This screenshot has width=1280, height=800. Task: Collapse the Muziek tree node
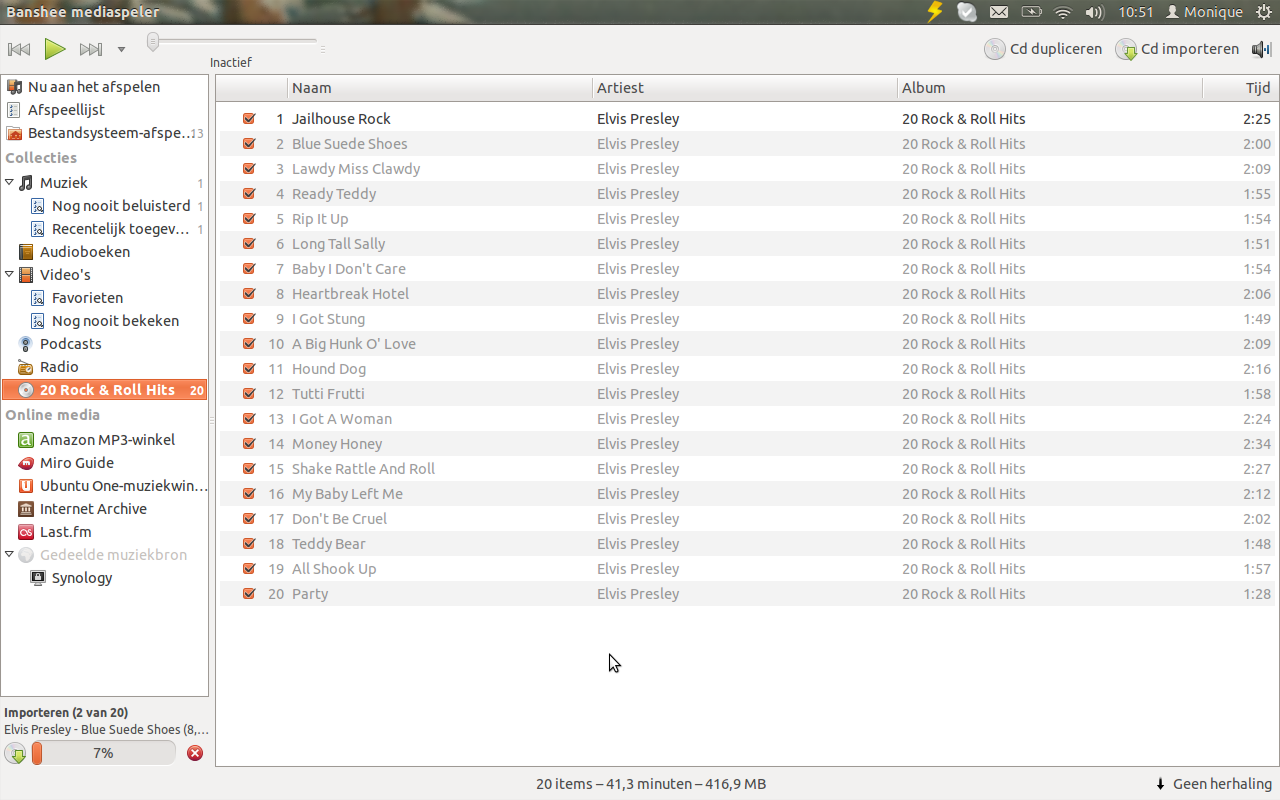10,183
